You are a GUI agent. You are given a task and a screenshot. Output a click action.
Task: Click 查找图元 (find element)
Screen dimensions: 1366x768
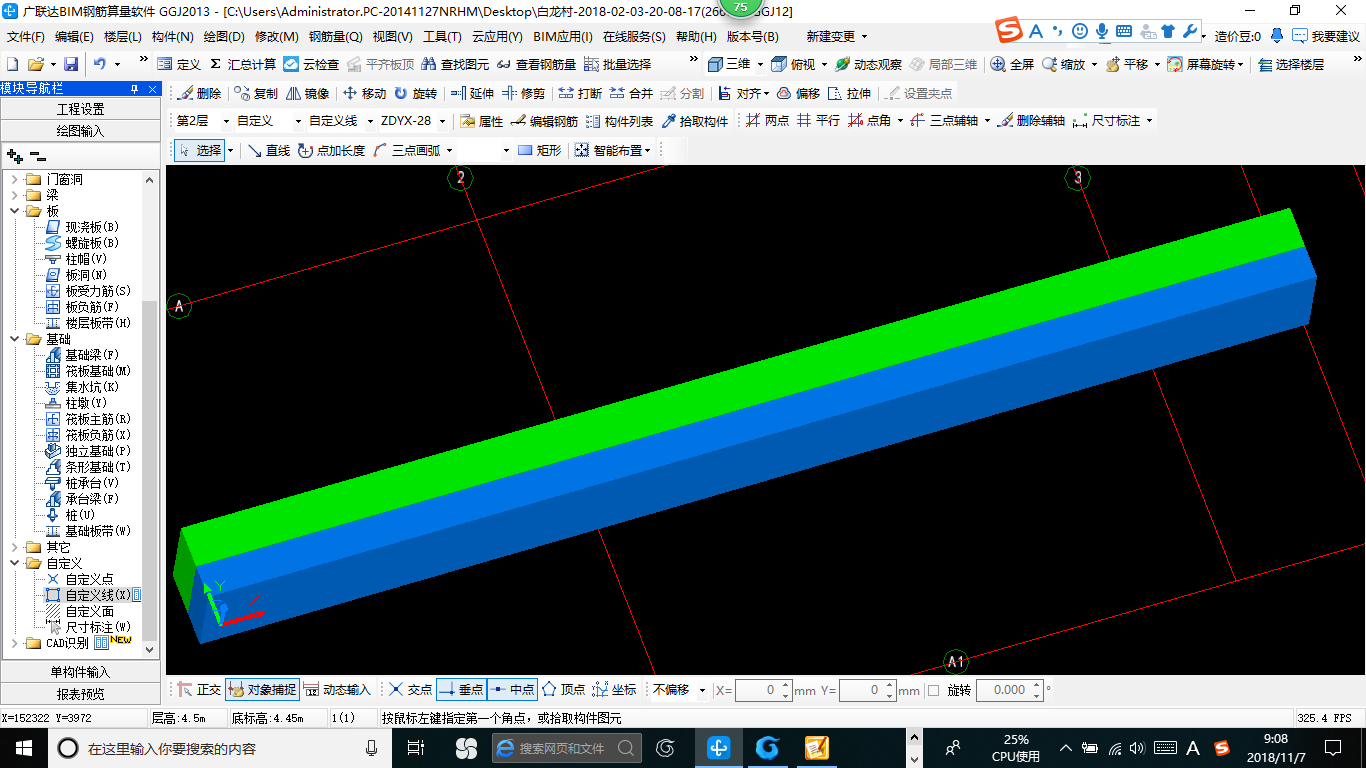pyautogui.click(x=455, y=64)
